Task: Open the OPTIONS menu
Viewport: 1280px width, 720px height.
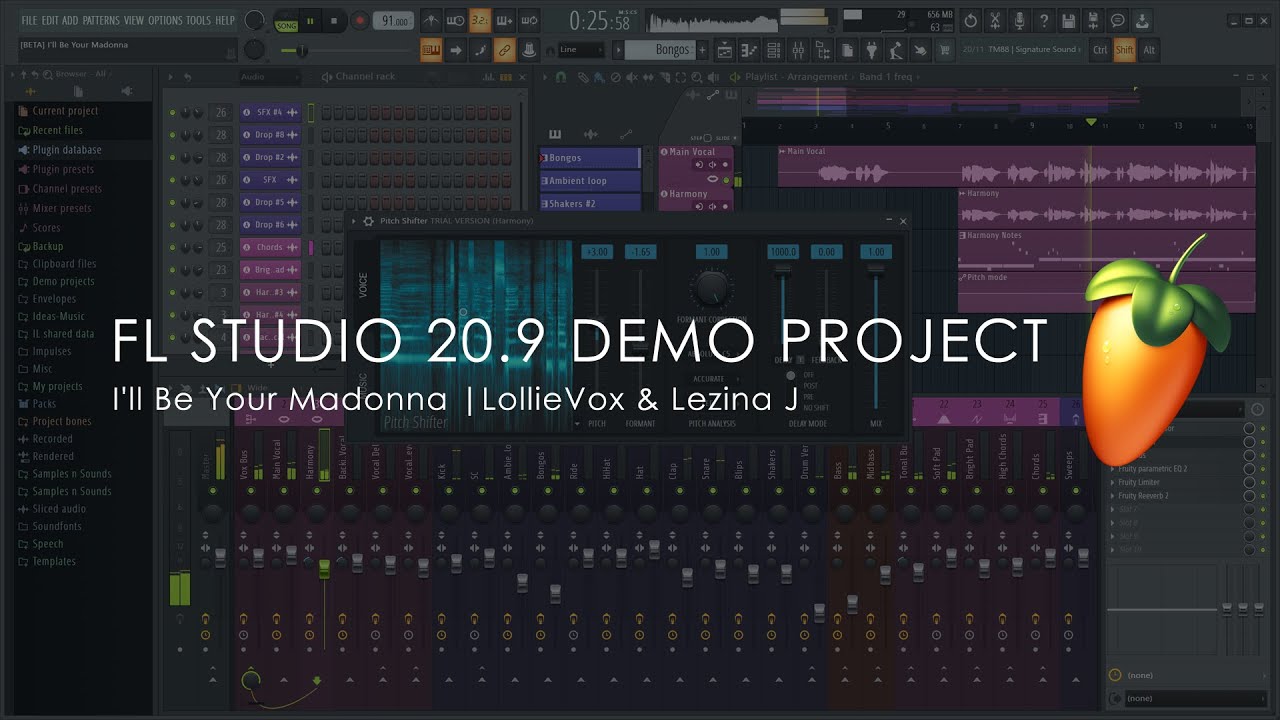Action: pos(165,20)
